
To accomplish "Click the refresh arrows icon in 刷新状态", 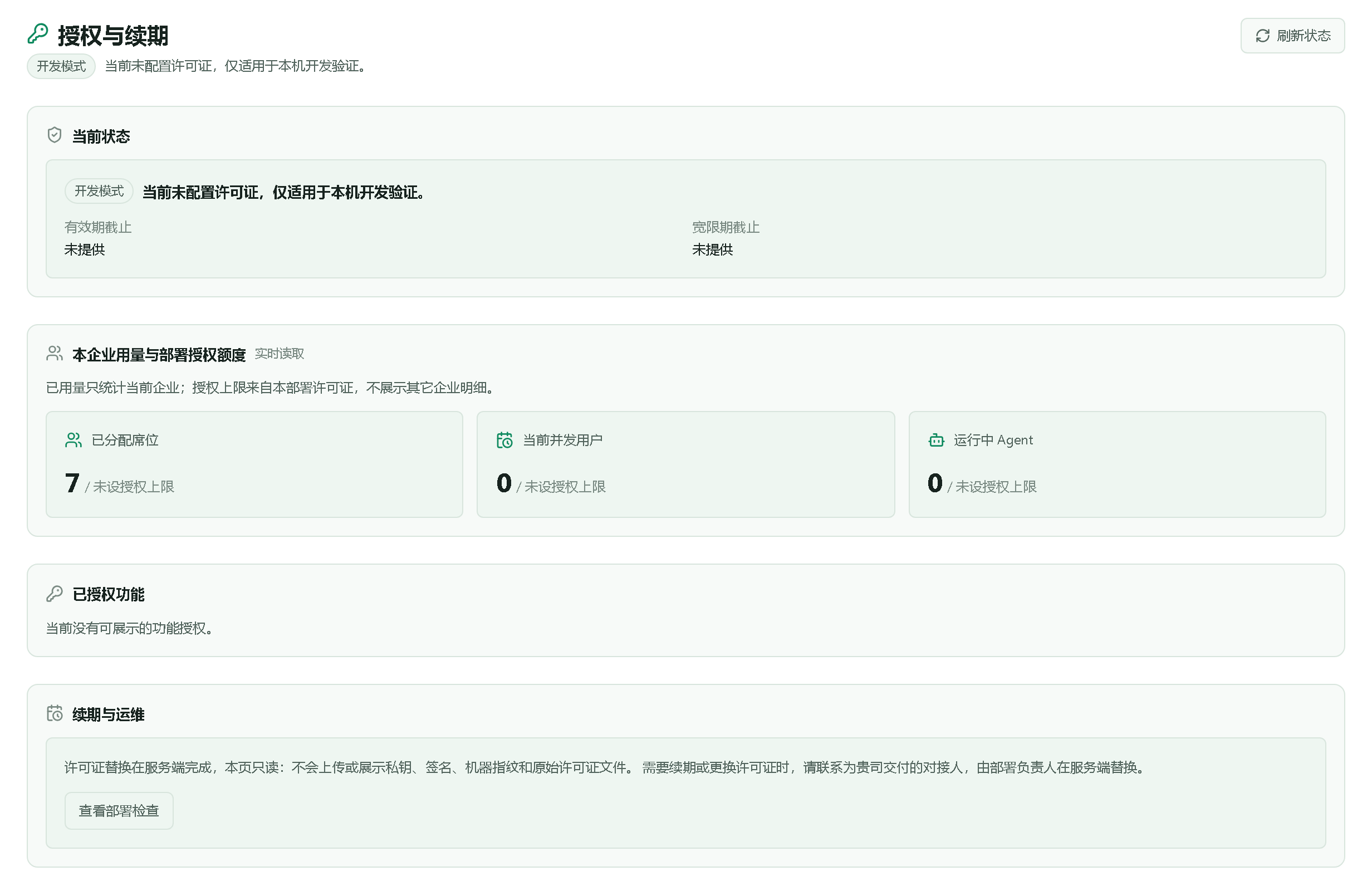I will pyautogui.click(x=1262, y=36).
